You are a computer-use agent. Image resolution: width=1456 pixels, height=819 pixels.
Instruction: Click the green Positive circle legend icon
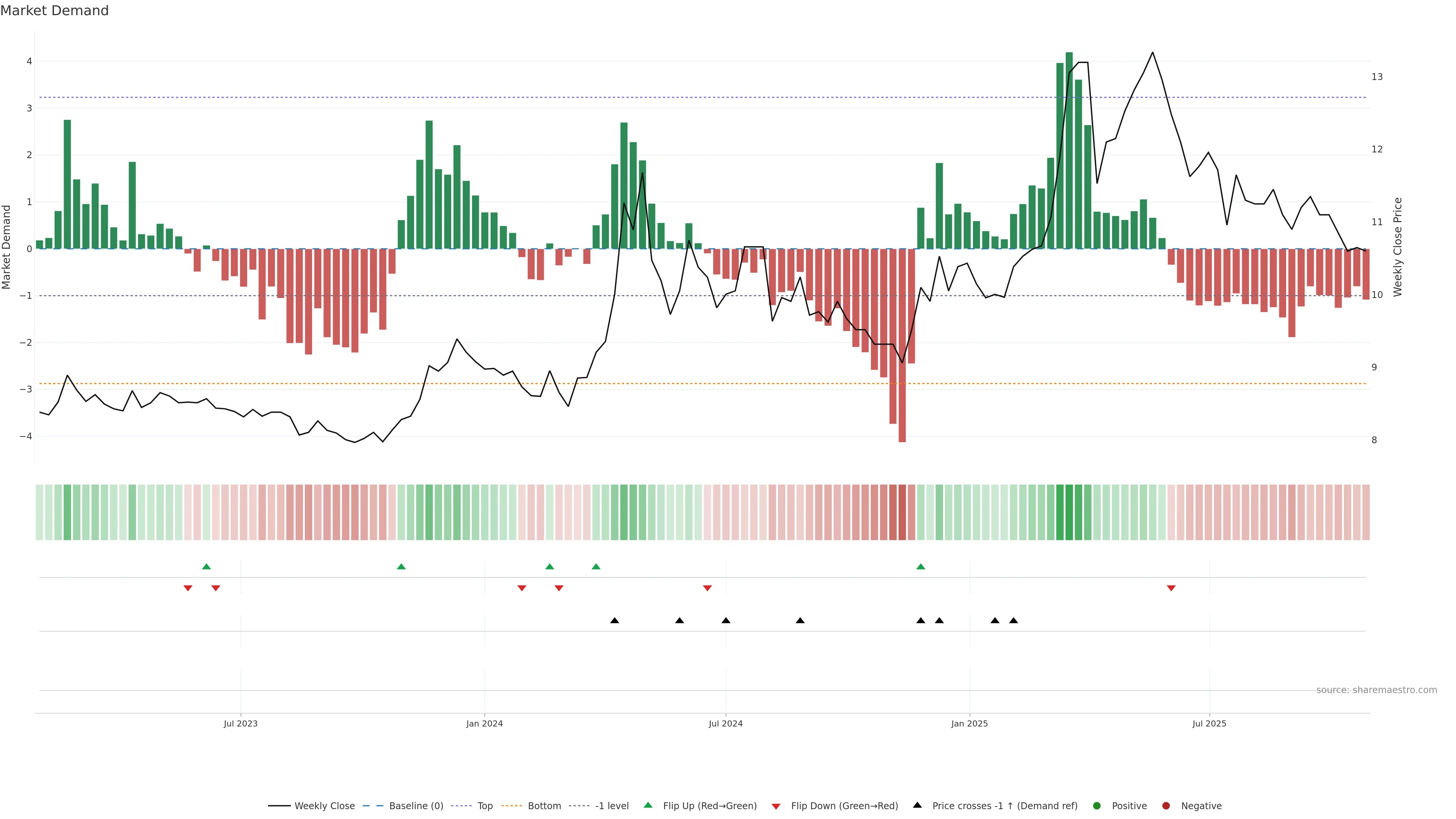[1097, 805]
